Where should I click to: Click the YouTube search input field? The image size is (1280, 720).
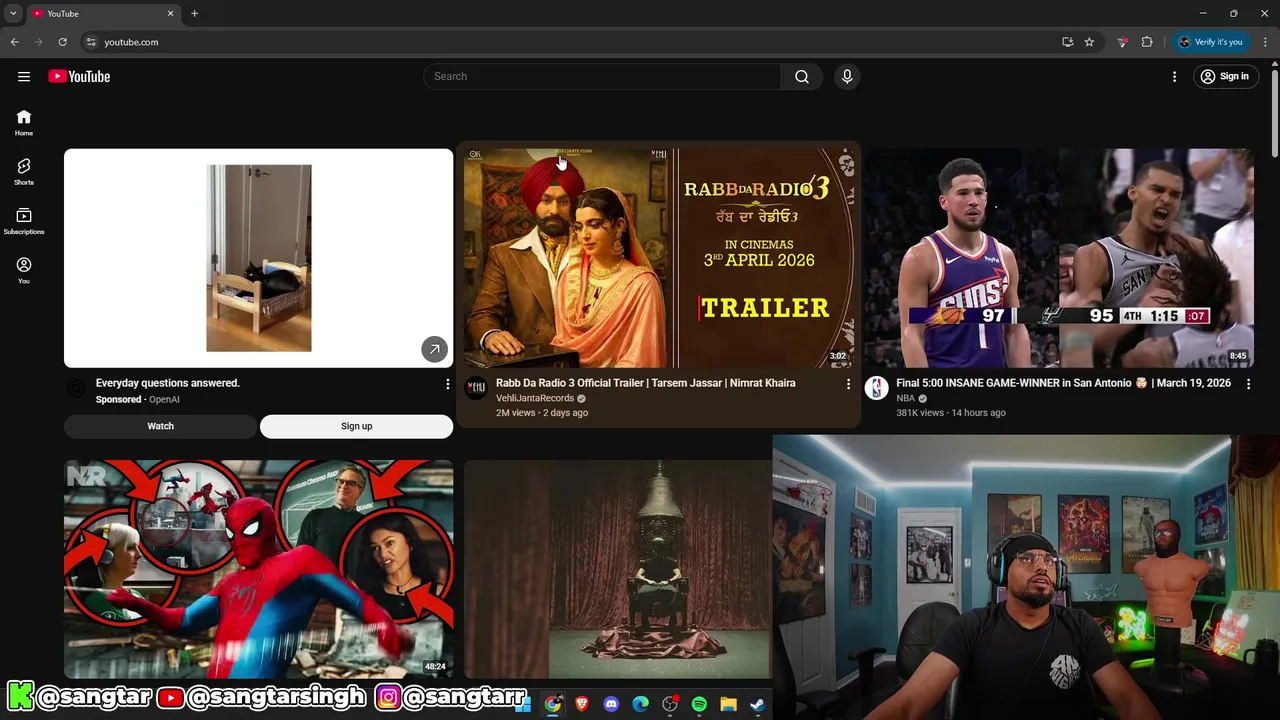pyautogui.click(x=602, y=76)
